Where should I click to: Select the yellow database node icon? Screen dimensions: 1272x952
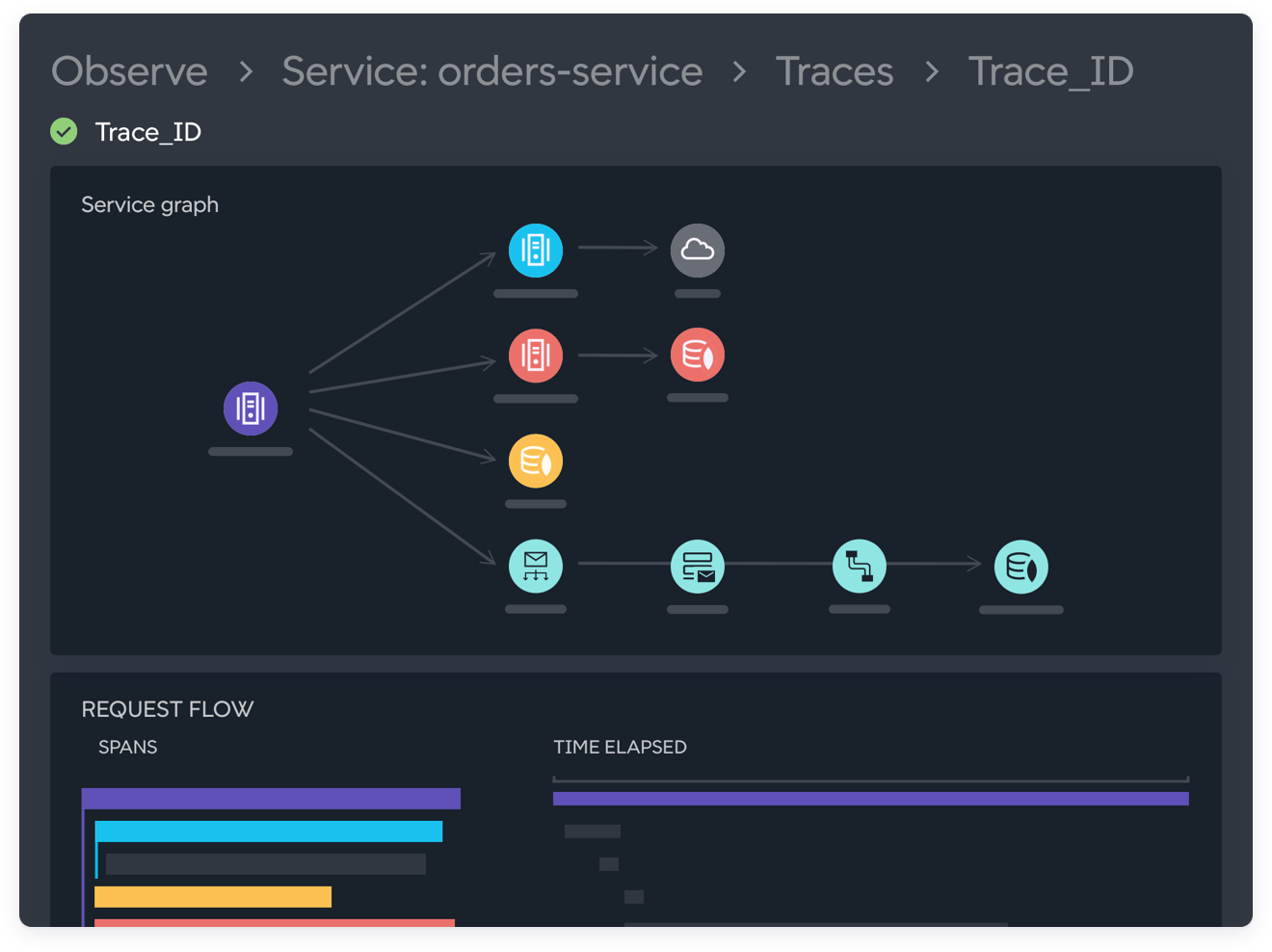coord(536,462)
